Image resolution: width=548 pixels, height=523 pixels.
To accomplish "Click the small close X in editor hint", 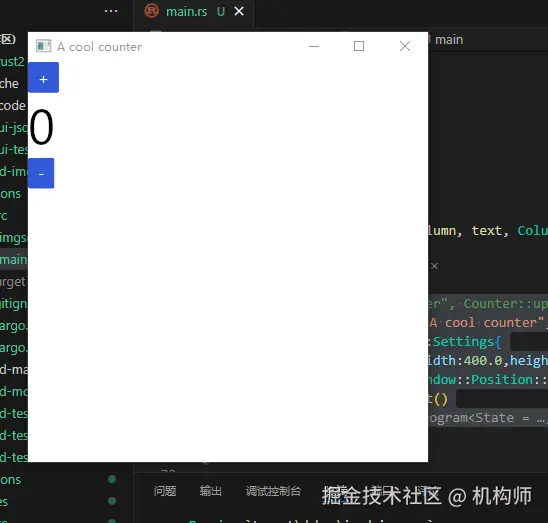I will pyautogui.click(x=434, y=266).
